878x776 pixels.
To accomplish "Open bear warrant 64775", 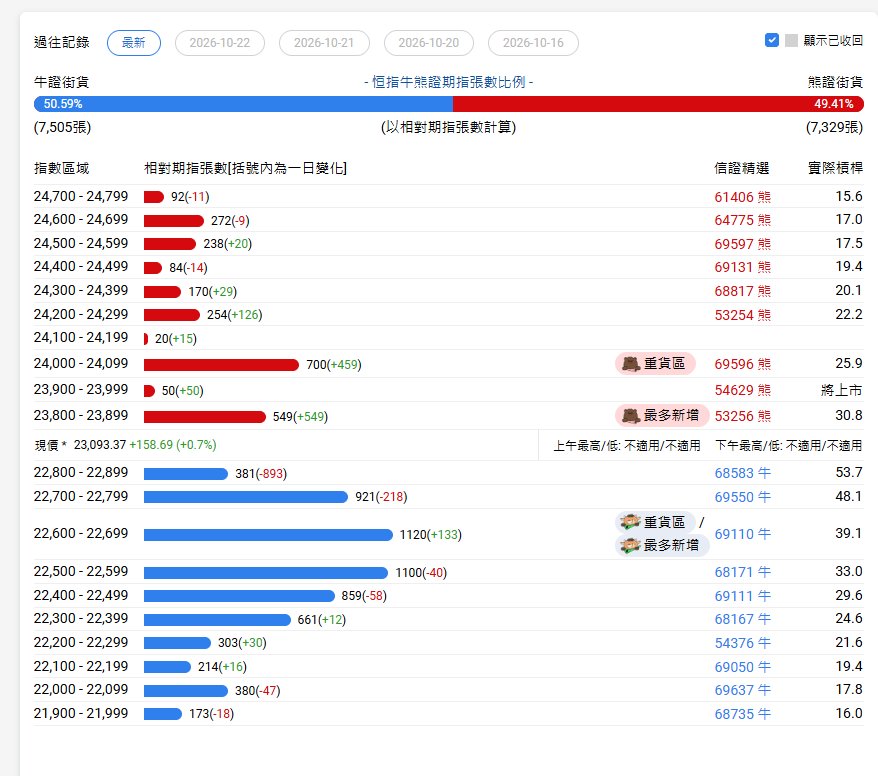I will click(742, 220).
